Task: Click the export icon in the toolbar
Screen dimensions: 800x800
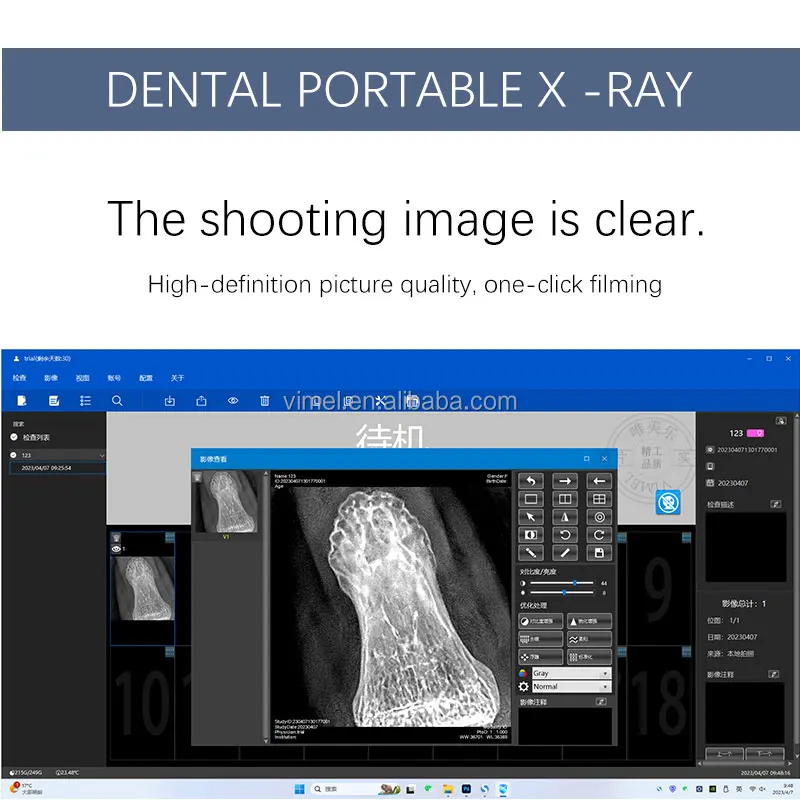Action: pos(201,400)
